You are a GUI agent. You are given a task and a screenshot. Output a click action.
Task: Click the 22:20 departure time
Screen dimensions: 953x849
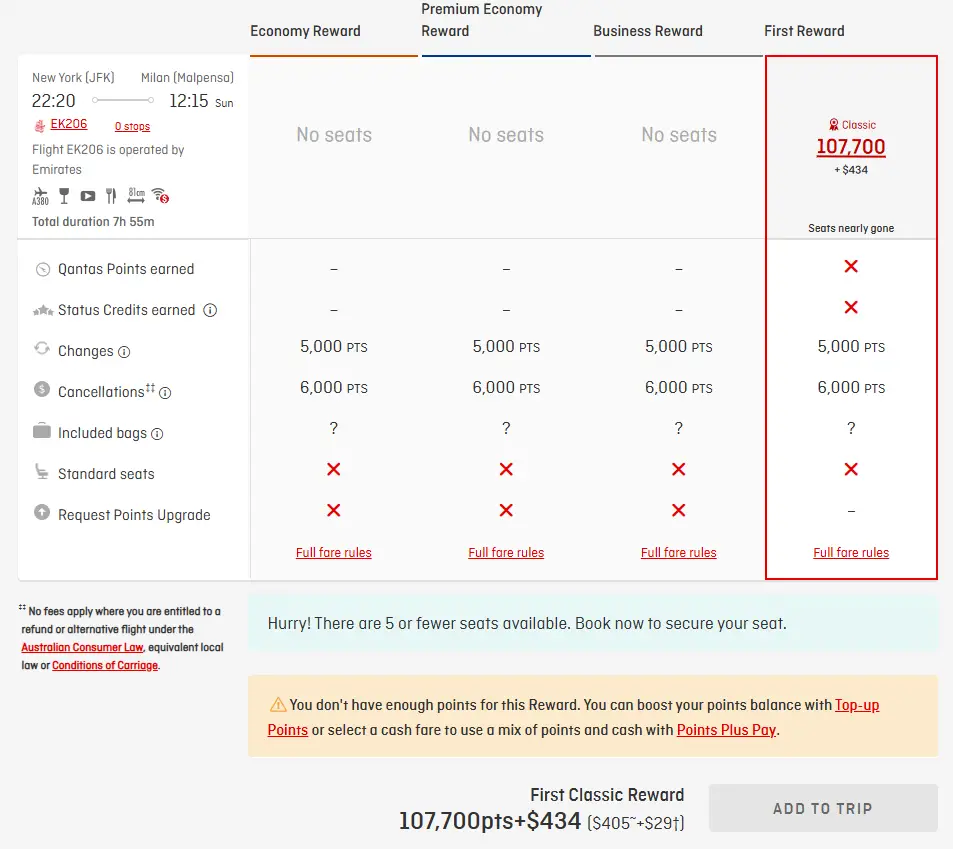pos(53,100)
